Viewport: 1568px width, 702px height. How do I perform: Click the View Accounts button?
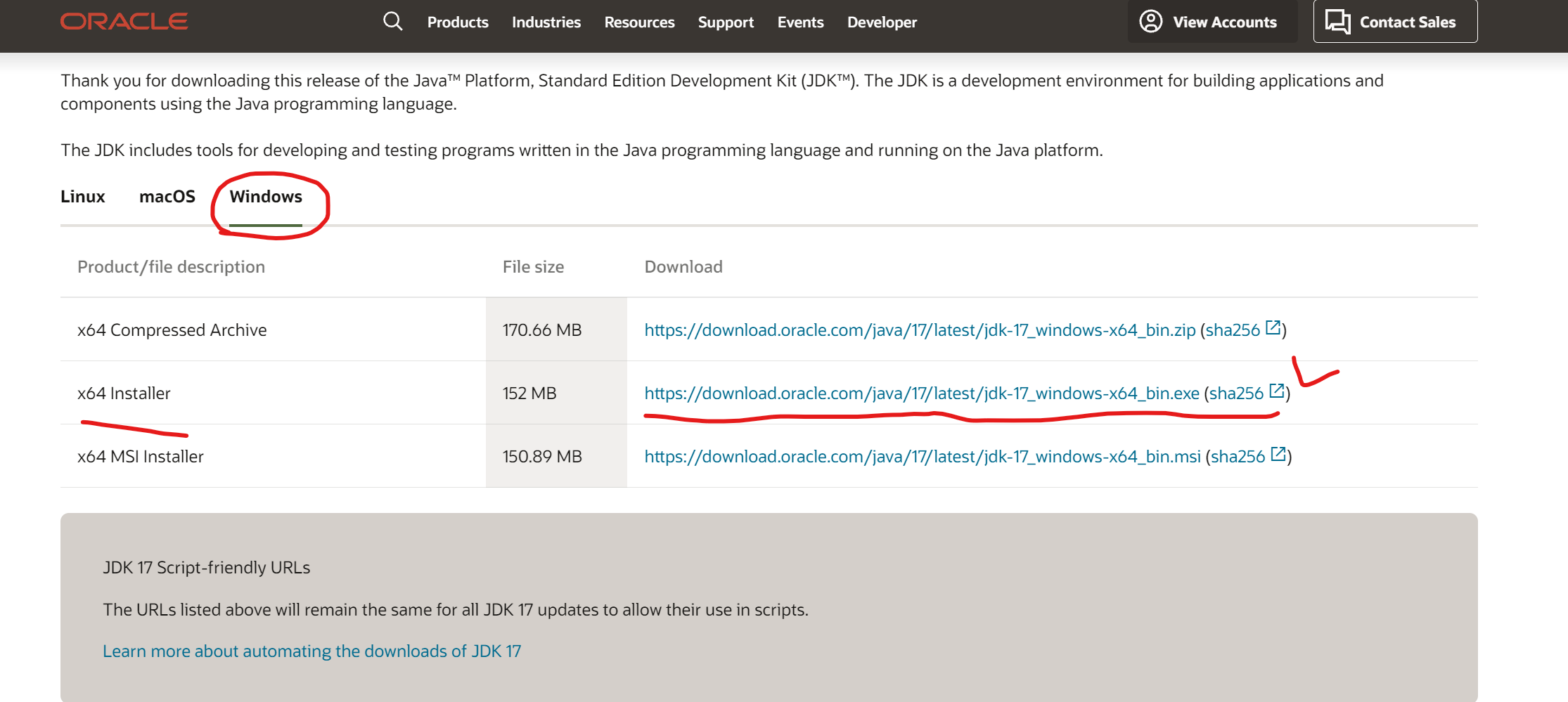click(x=1213, y=22)
